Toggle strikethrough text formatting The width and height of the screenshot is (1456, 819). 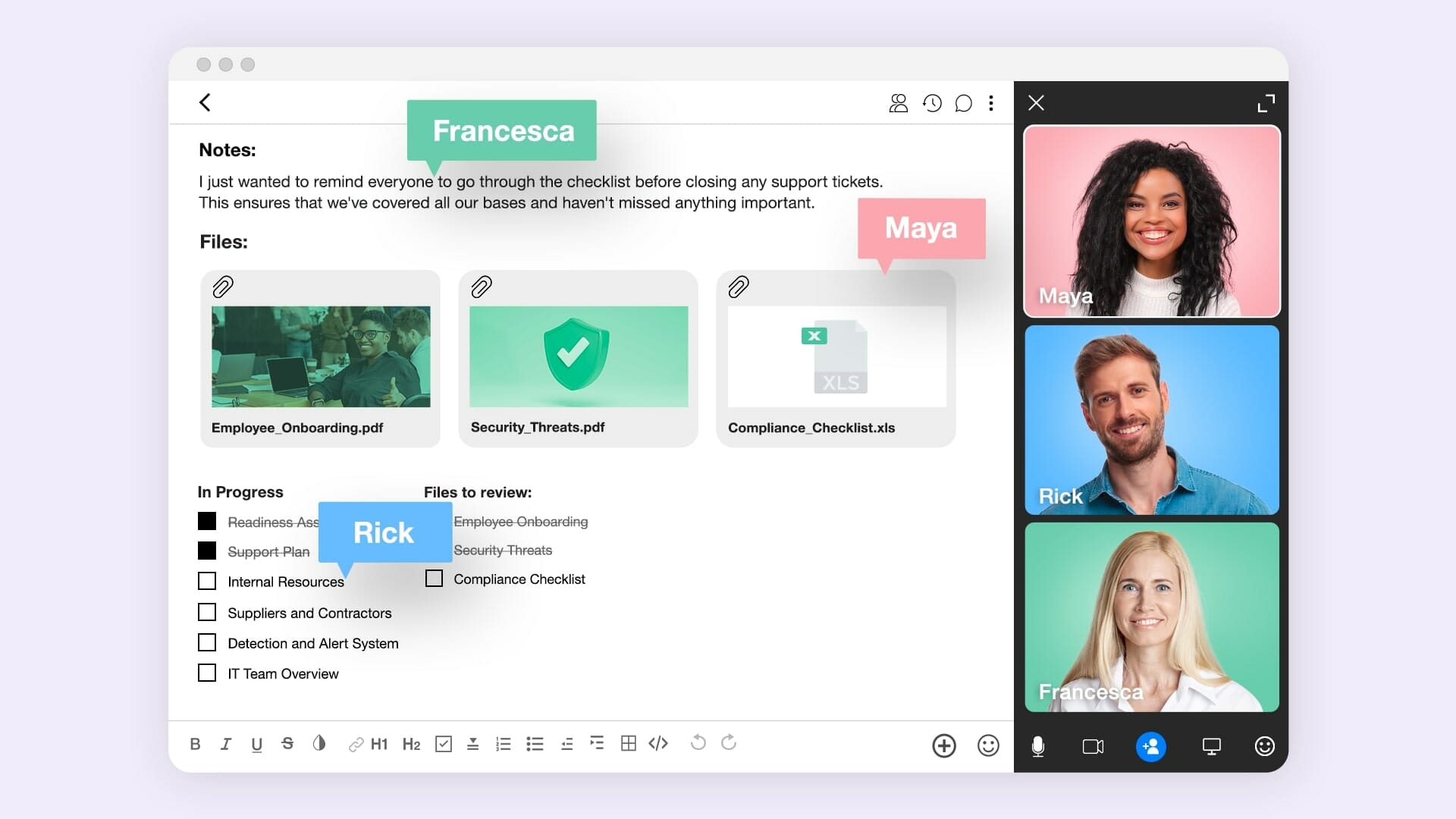click(x=290, y=744)
